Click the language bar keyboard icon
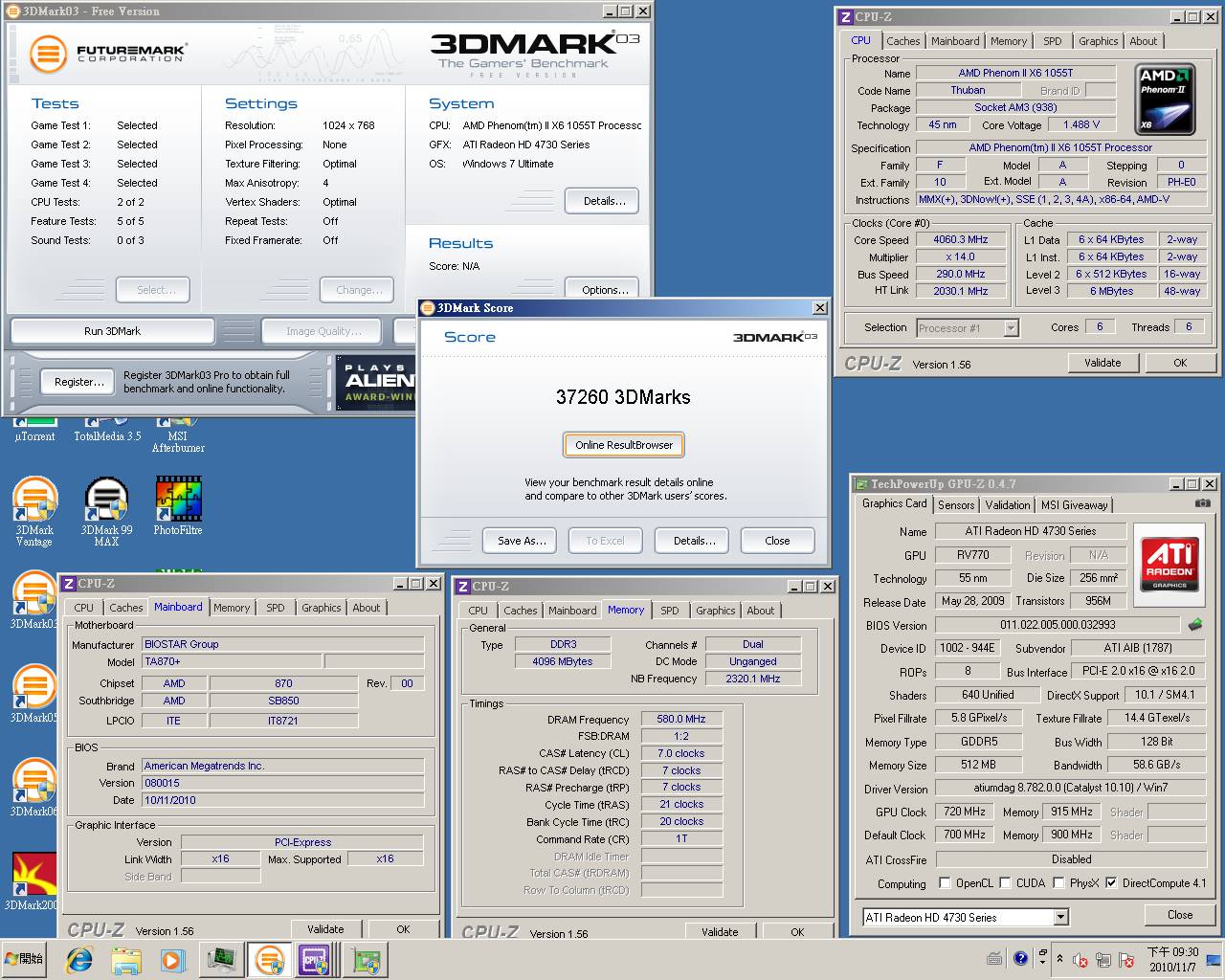Image resolution: width=1225 pixels, height=980 pixels. (995, 958)
